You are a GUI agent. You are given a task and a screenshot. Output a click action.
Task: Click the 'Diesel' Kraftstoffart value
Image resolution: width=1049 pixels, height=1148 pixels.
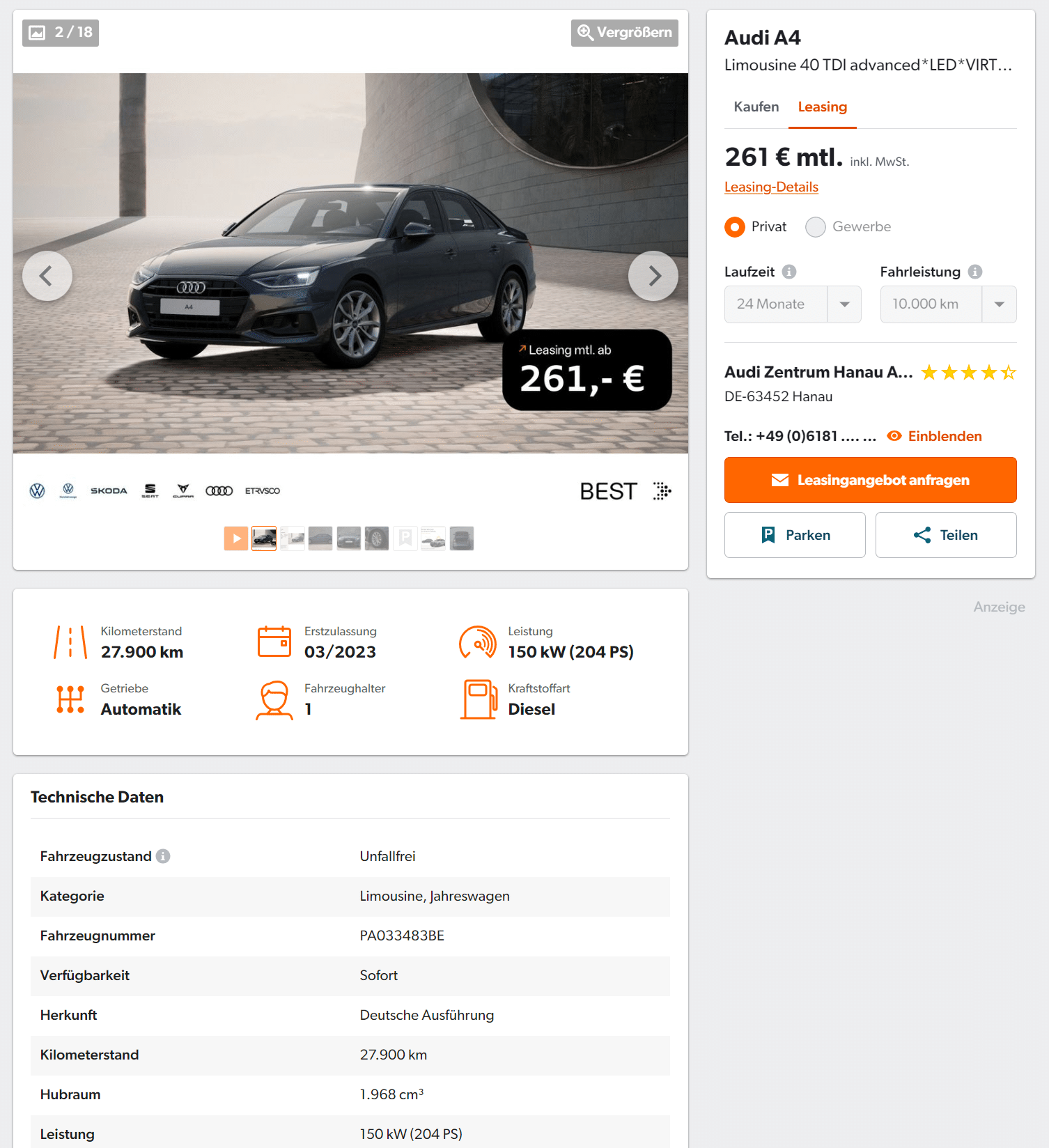[x=531, y=709]
